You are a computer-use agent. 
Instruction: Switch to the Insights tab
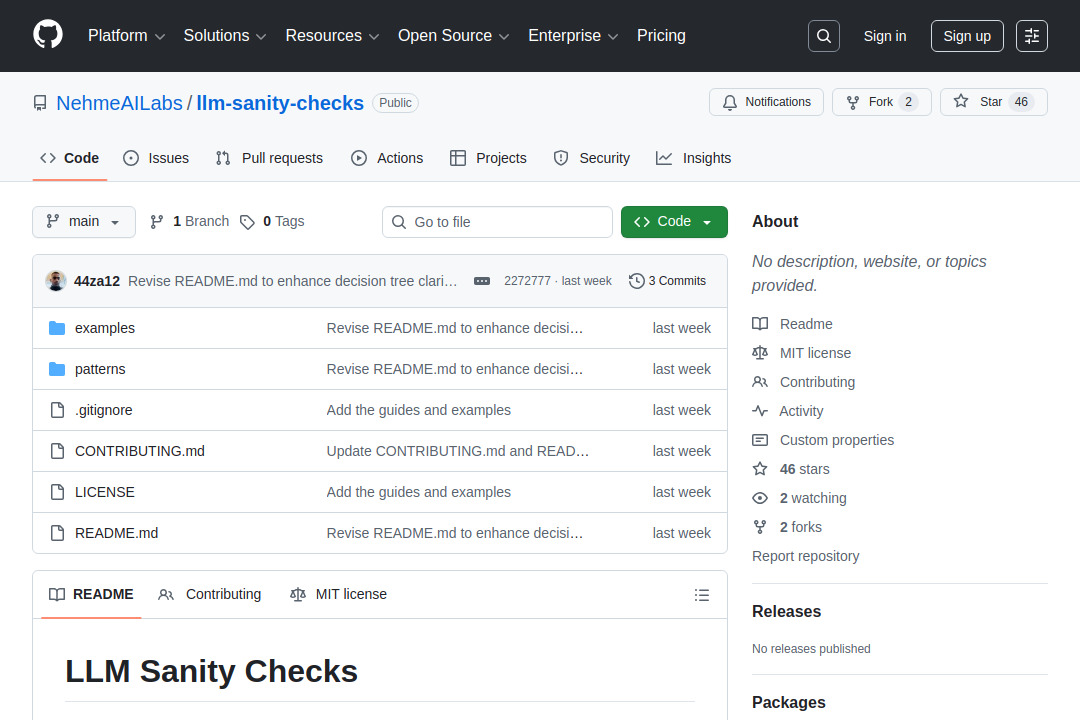694,157
